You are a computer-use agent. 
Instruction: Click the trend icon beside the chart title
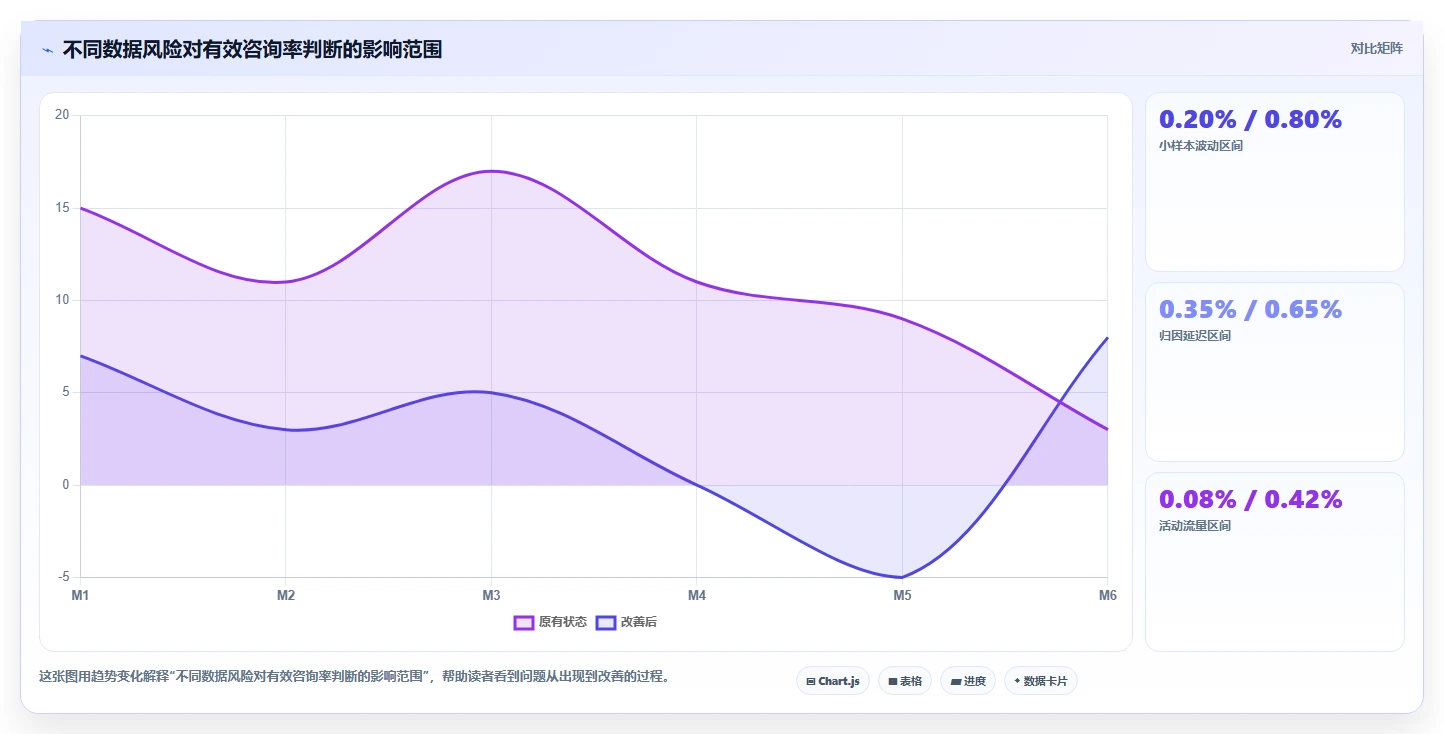coord(47,50)
